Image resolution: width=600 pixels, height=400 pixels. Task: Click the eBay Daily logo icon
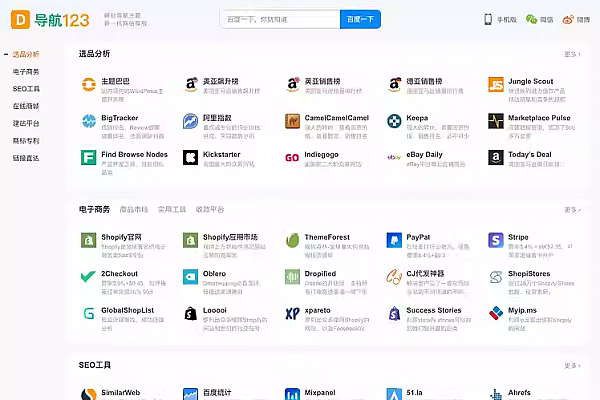[x=394, y=157]
